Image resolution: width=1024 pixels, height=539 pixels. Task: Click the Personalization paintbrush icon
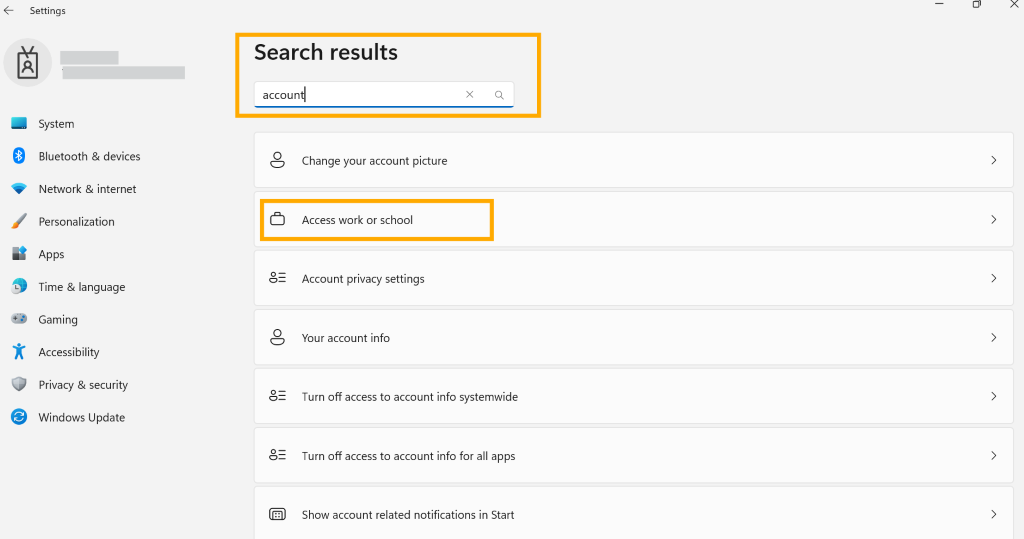pyautogui.click(x=19, y=221)
